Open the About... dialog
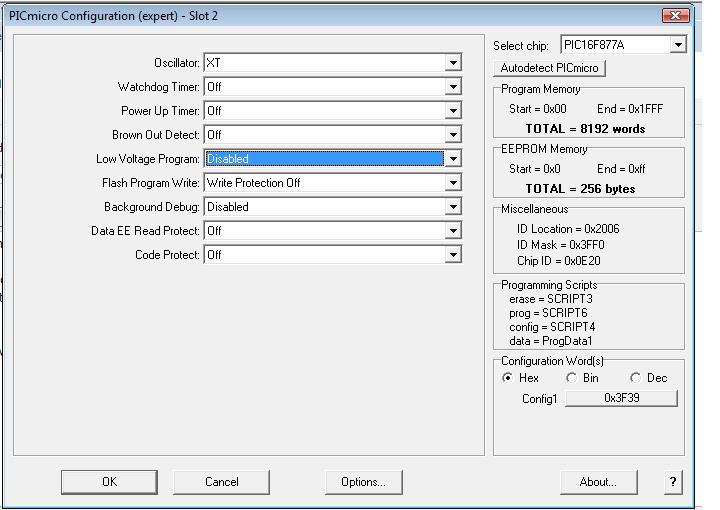 coord(598,482)
